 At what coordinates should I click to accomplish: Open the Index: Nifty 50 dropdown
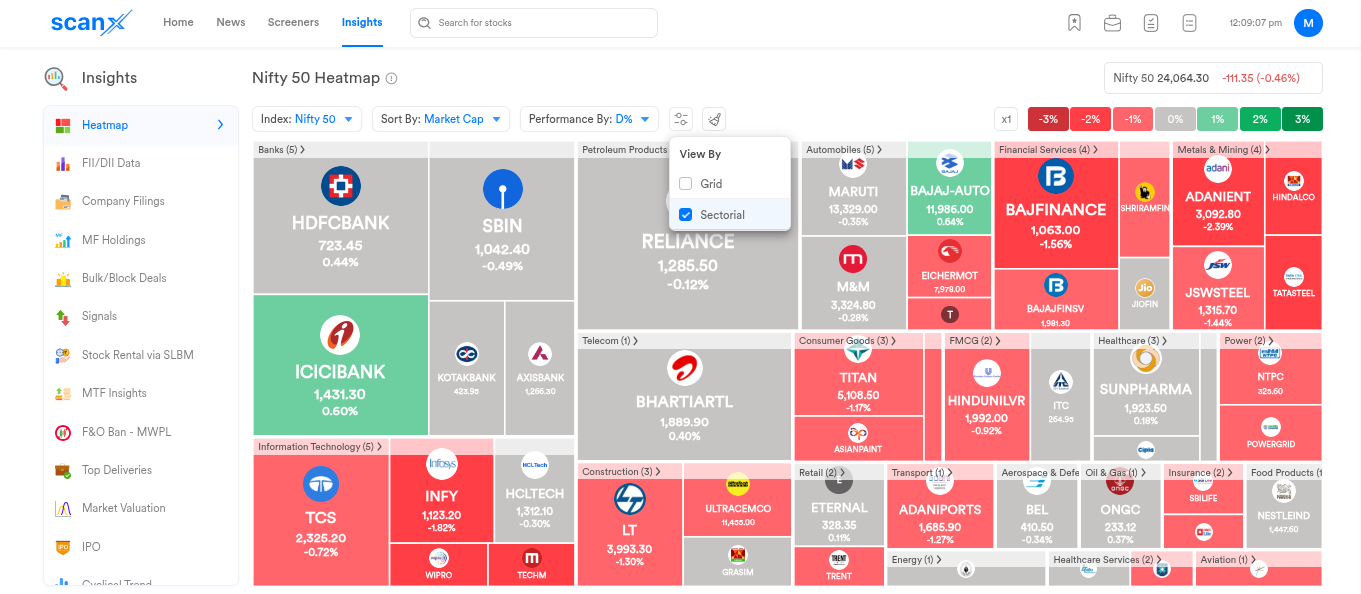click(x=307, y=119)
